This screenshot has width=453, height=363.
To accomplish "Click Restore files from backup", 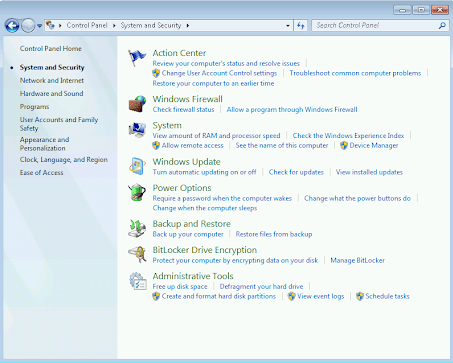I will 274,234.
